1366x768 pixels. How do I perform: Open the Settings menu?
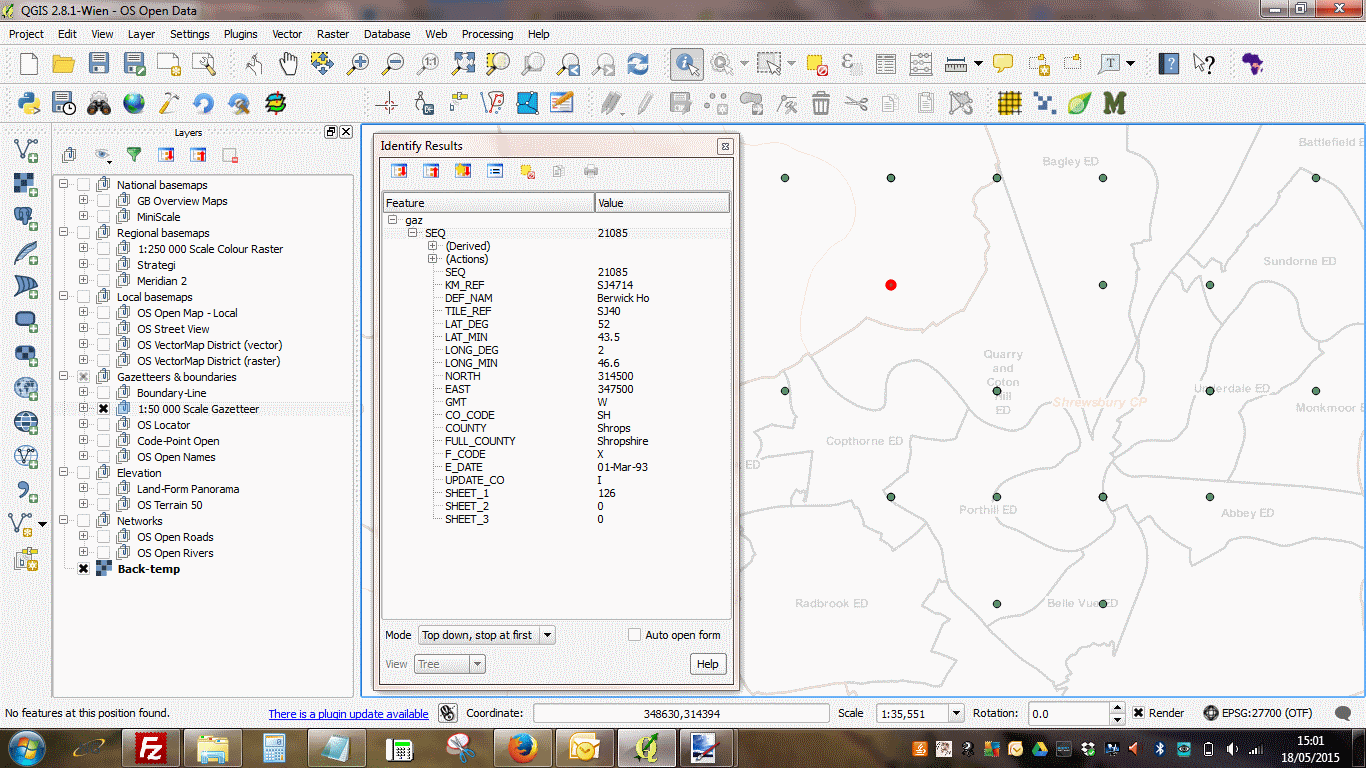189,34
